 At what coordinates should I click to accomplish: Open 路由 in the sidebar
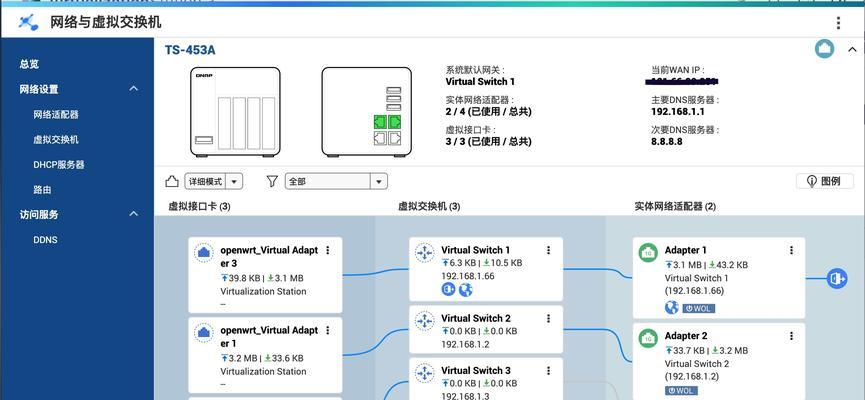pyautogui.click(x=42, y=190)
